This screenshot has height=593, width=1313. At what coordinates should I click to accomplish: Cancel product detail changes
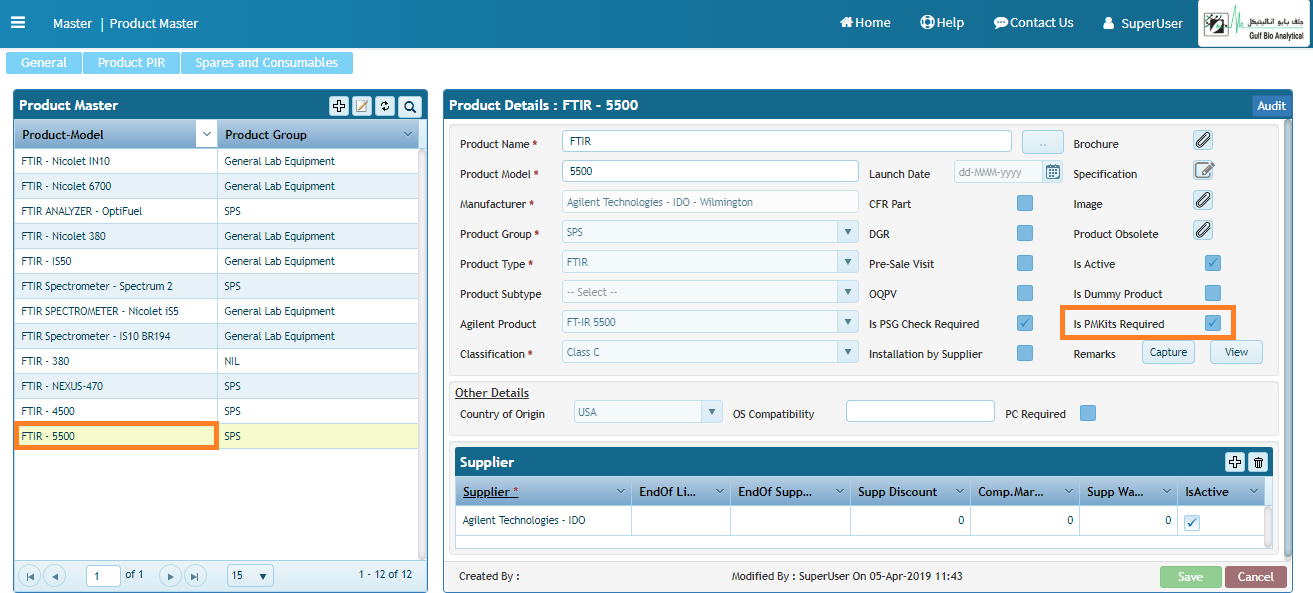pos(1256,577)
